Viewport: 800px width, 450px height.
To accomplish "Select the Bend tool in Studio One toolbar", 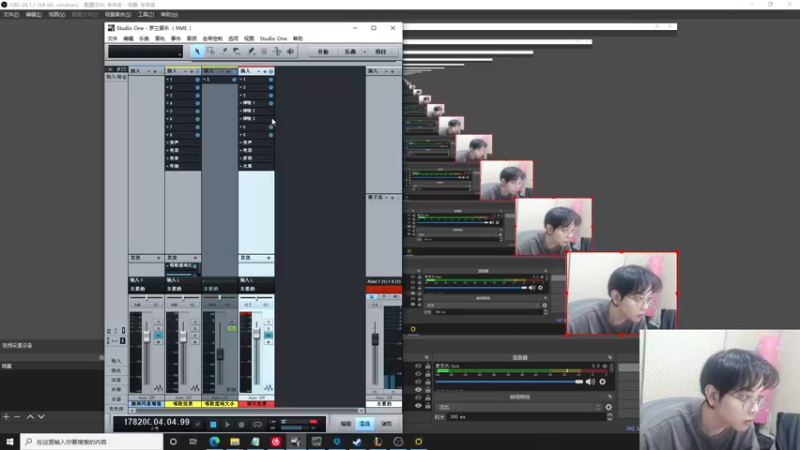I will pos(277,52).
